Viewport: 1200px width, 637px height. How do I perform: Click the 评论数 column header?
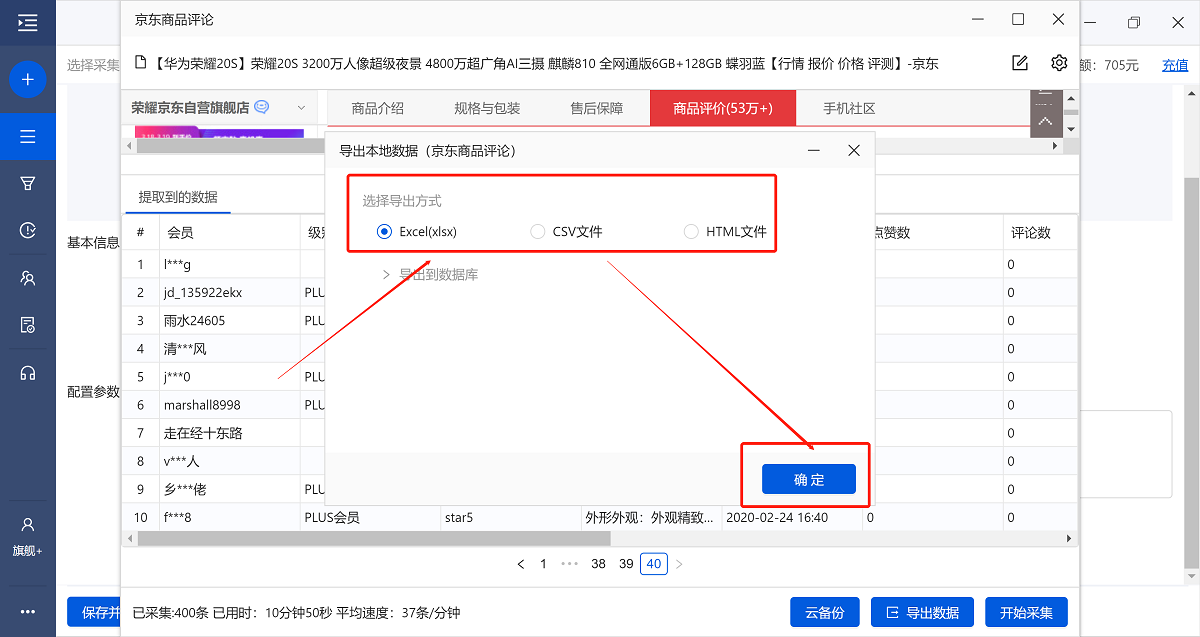coord(1040,233)
